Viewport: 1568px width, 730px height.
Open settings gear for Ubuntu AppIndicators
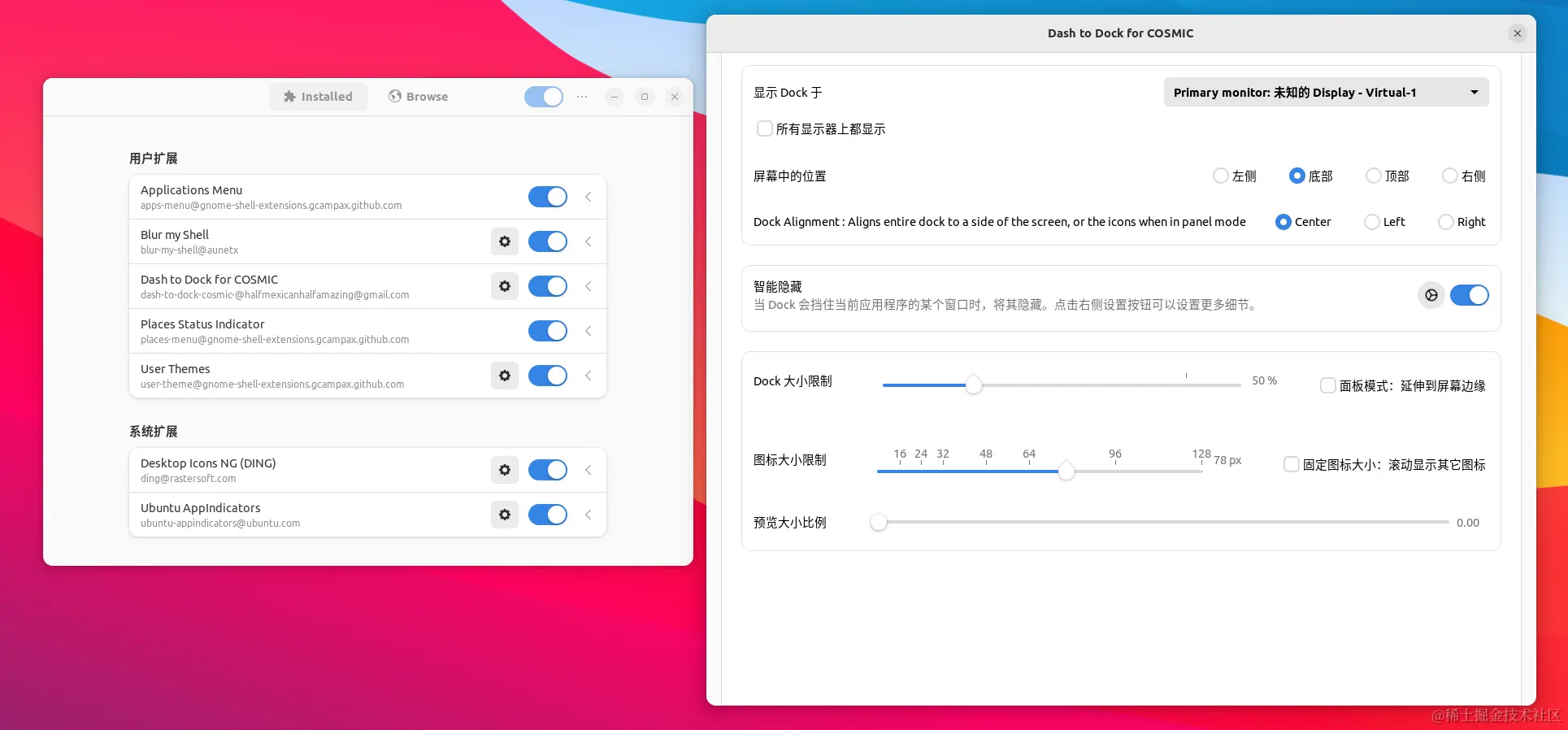(x=505, y=515)
